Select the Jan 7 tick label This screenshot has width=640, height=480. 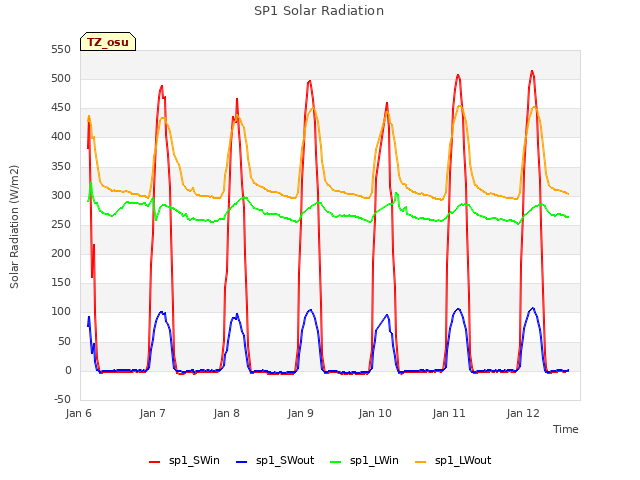tap(152, 413)
